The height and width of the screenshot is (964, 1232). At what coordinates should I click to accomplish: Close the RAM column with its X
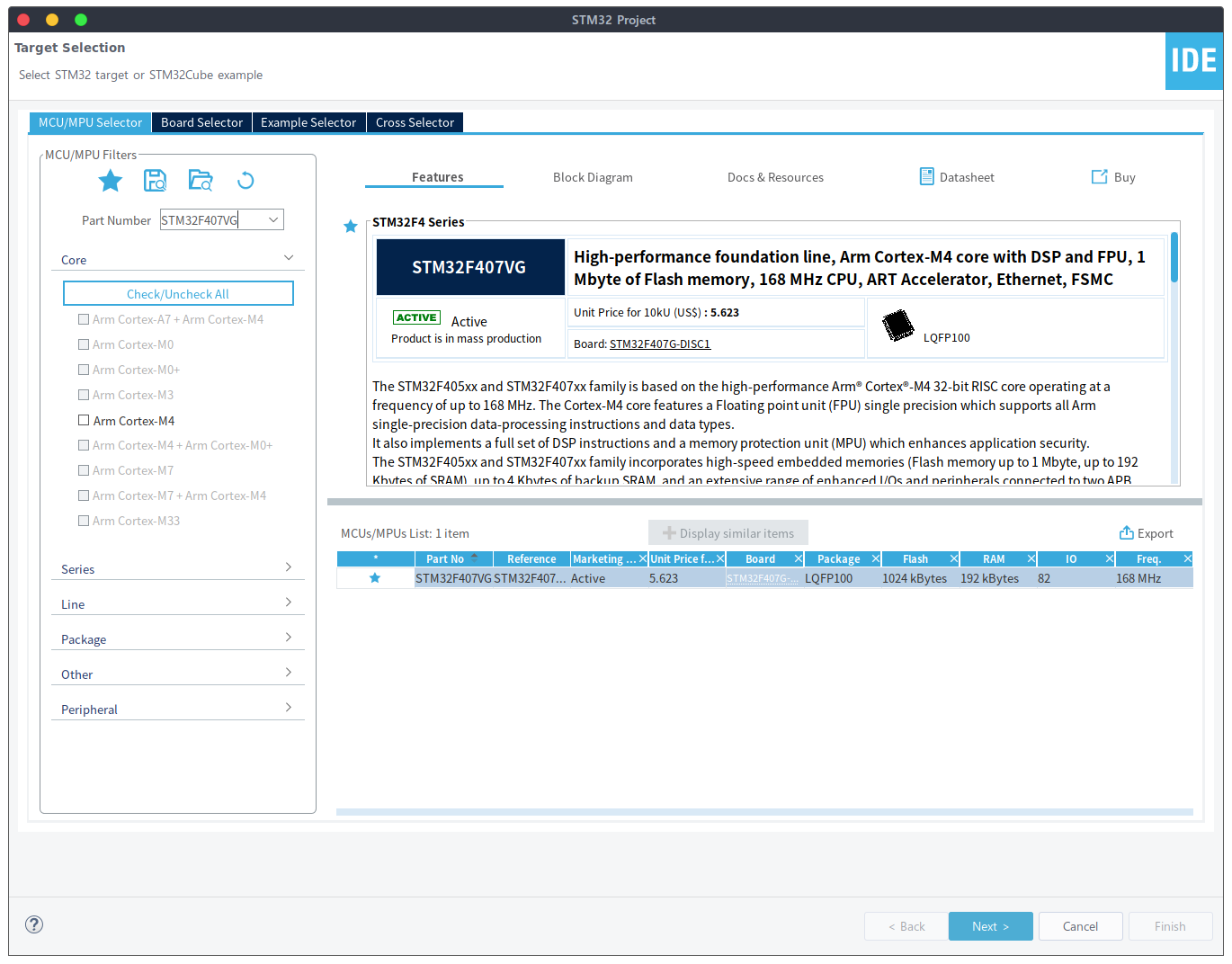pyautogui.click(x=1031, y=558)
